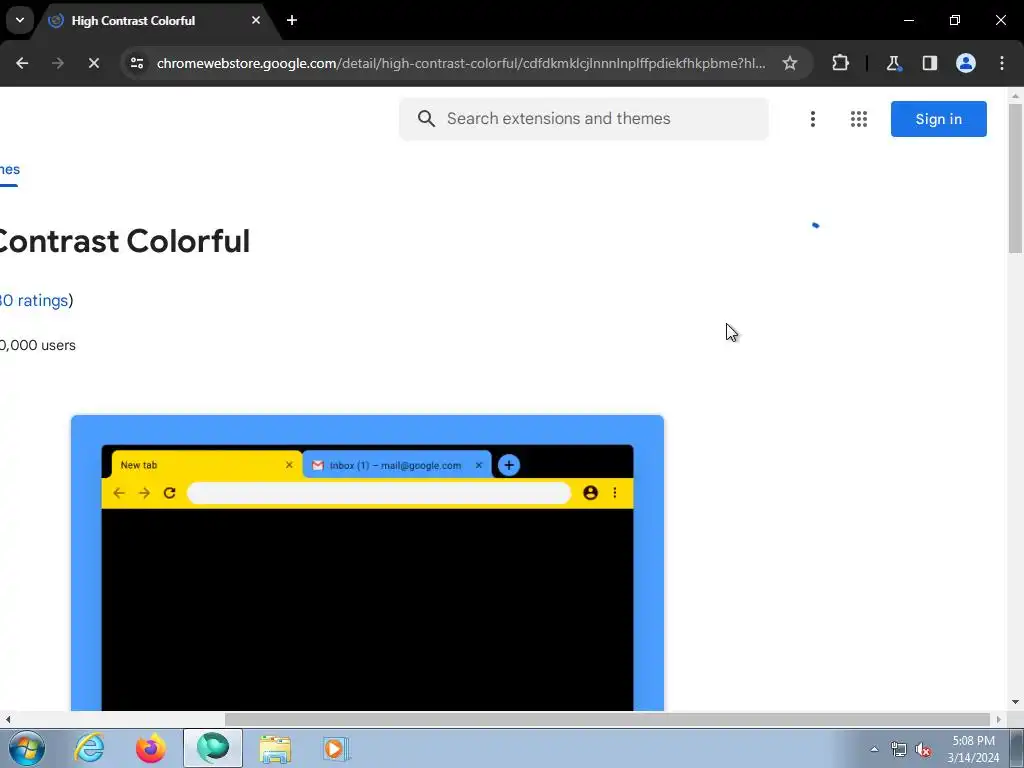
Task: Open the Windows Start menu
Action: tap(27, 748)
